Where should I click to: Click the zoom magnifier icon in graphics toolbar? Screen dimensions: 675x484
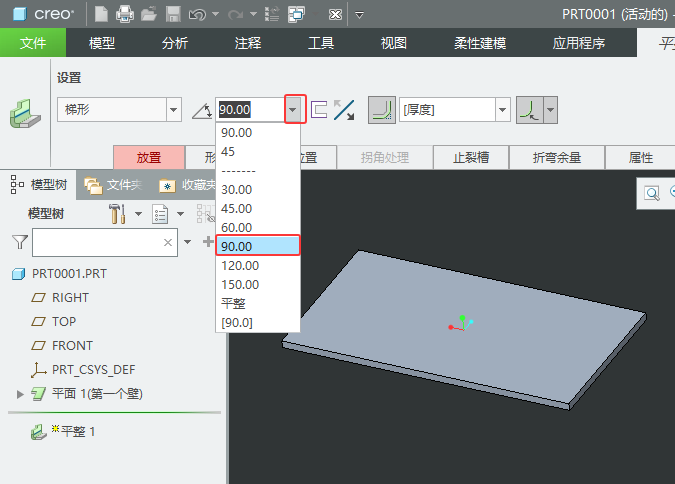652,193
